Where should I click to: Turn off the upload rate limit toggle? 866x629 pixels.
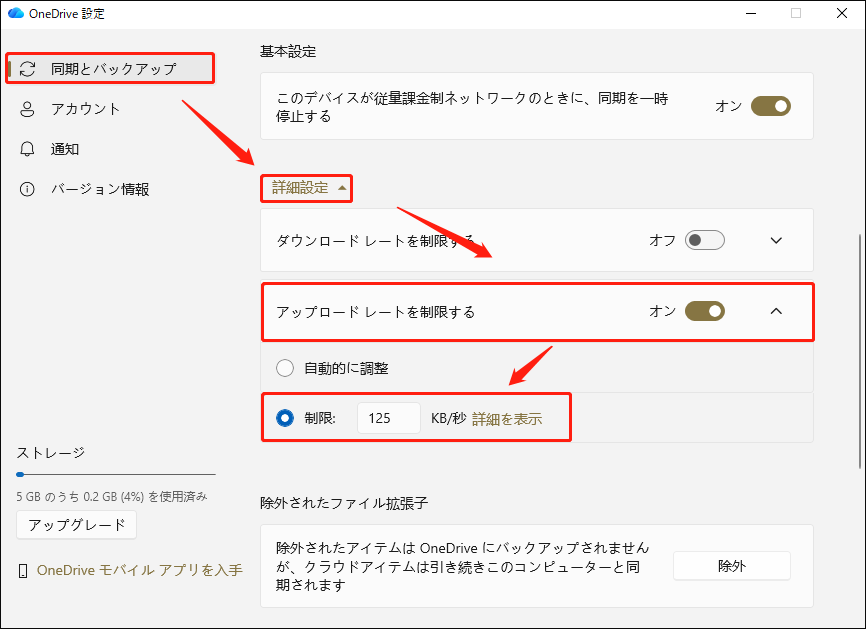705,311
